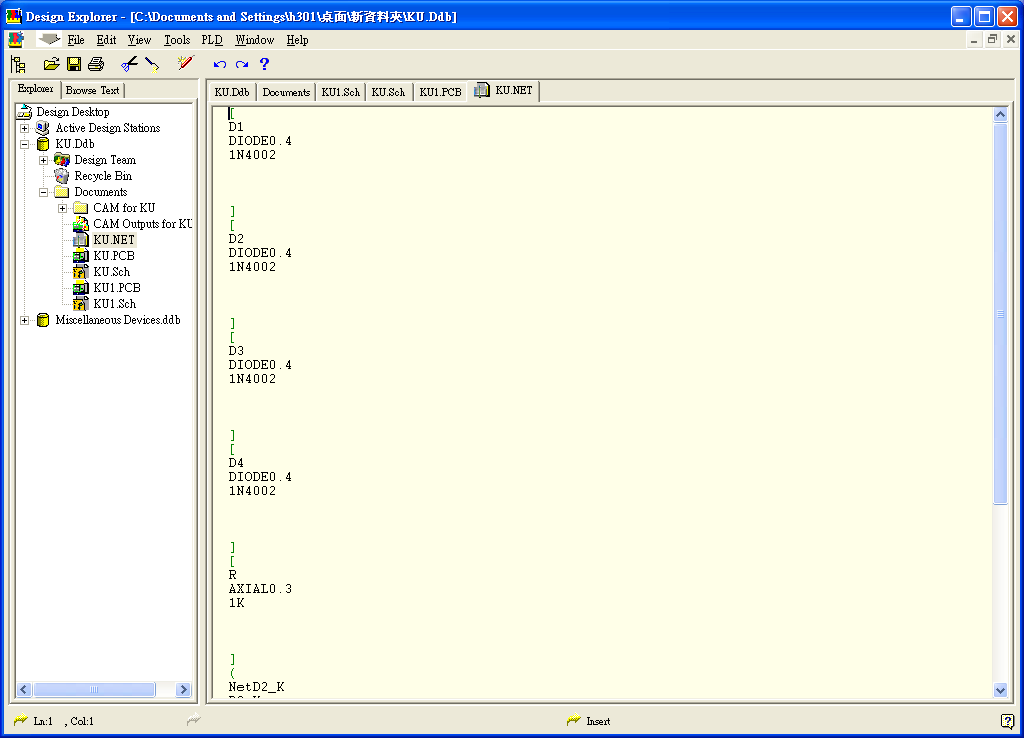This screenshot has width=1024, height=738.
Task: Click the Cut scissors toolbar icon
Action: tap(129, 64)
